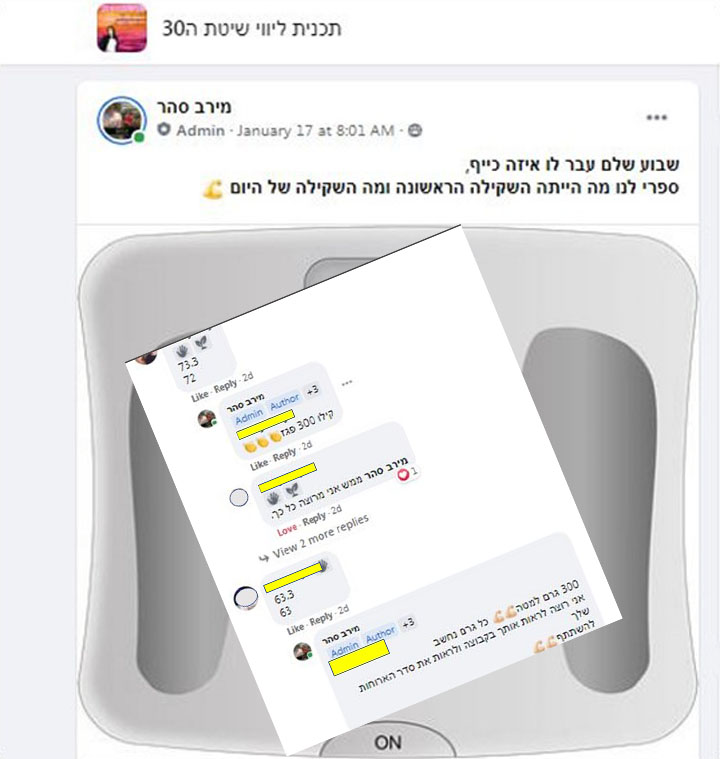Viewport: 720px width, 759px height.
Task: Click the Love button under the reply
Action: click(287, 530)
